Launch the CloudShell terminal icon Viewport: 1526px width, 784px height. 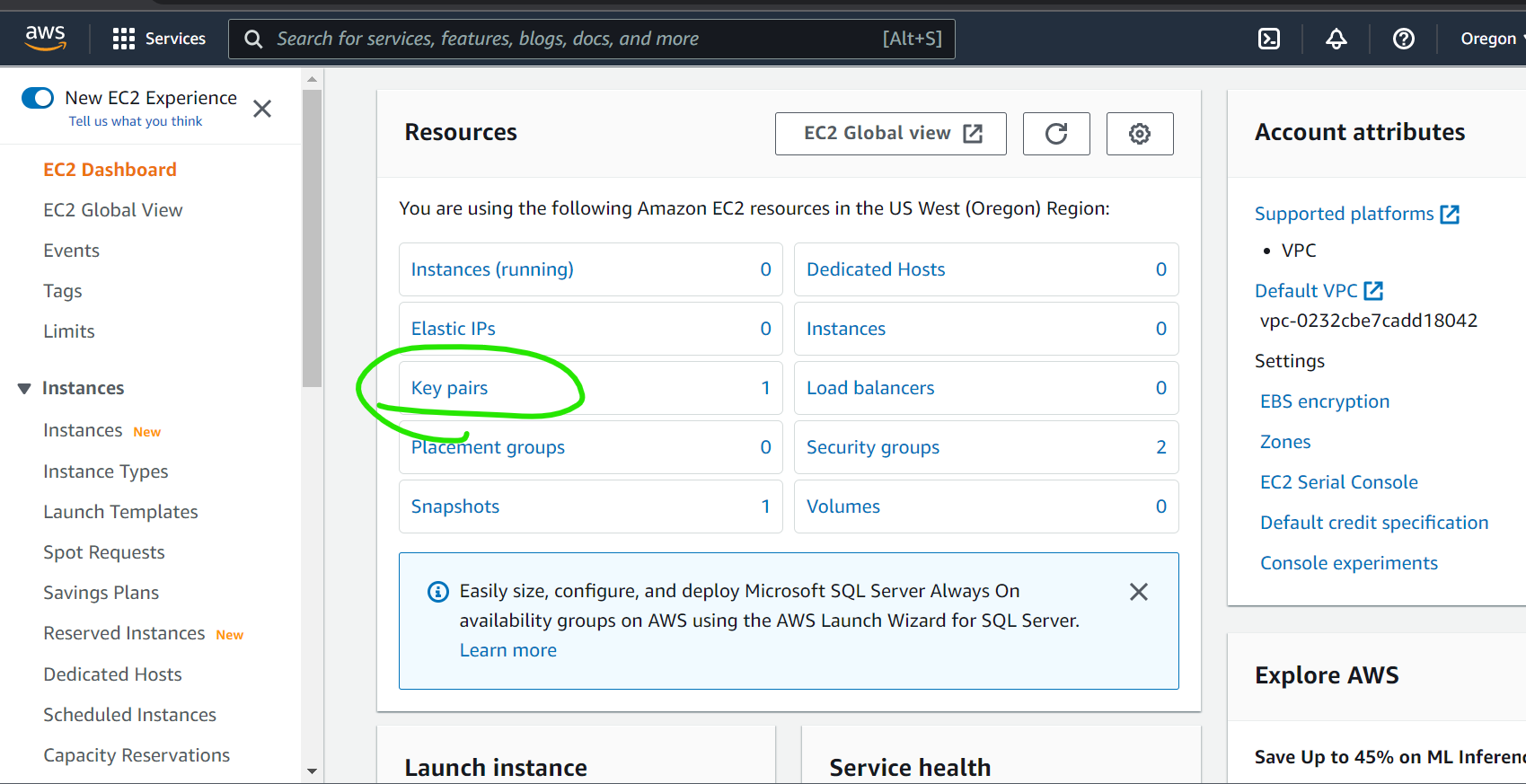[x=1269, y=39]
